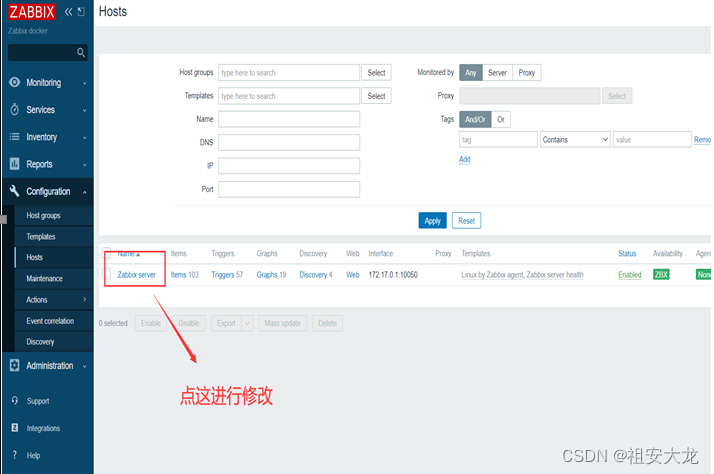Click the Configuration wrench icon
714x474 pixels.
(15, 191)
